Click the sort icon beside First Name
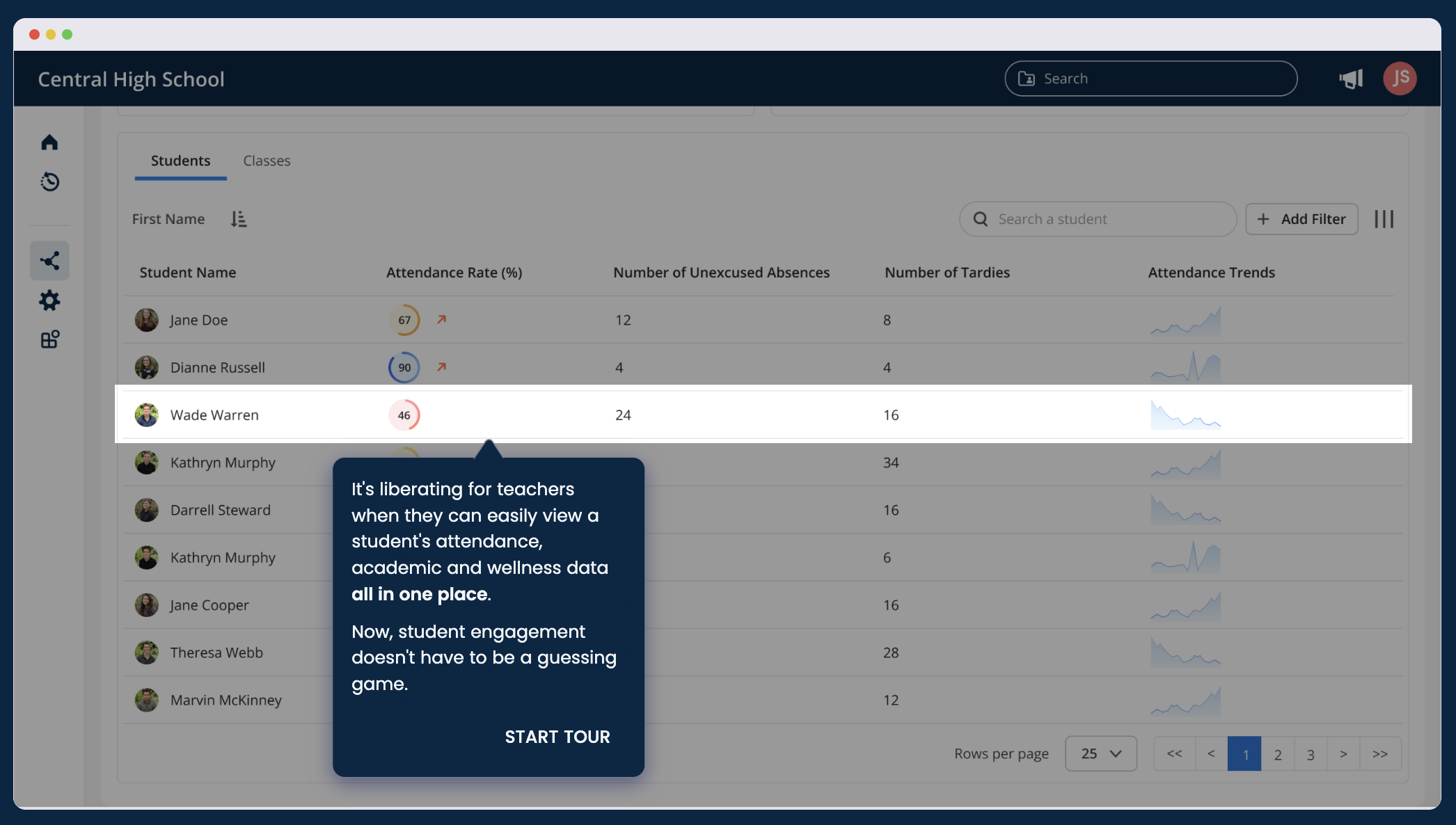The height and width of the screenshot is (825, 1456). click(x=238, y=218)
